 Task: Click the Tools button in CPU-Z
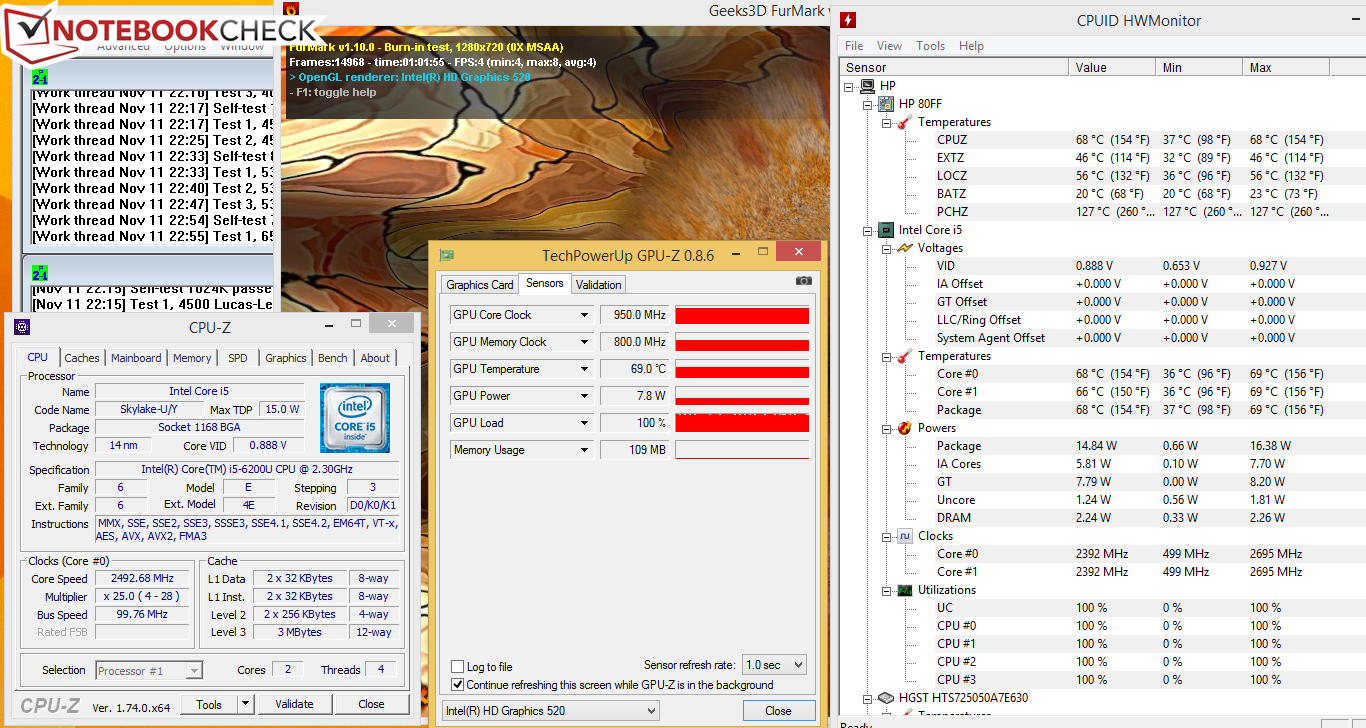point(209,704)
